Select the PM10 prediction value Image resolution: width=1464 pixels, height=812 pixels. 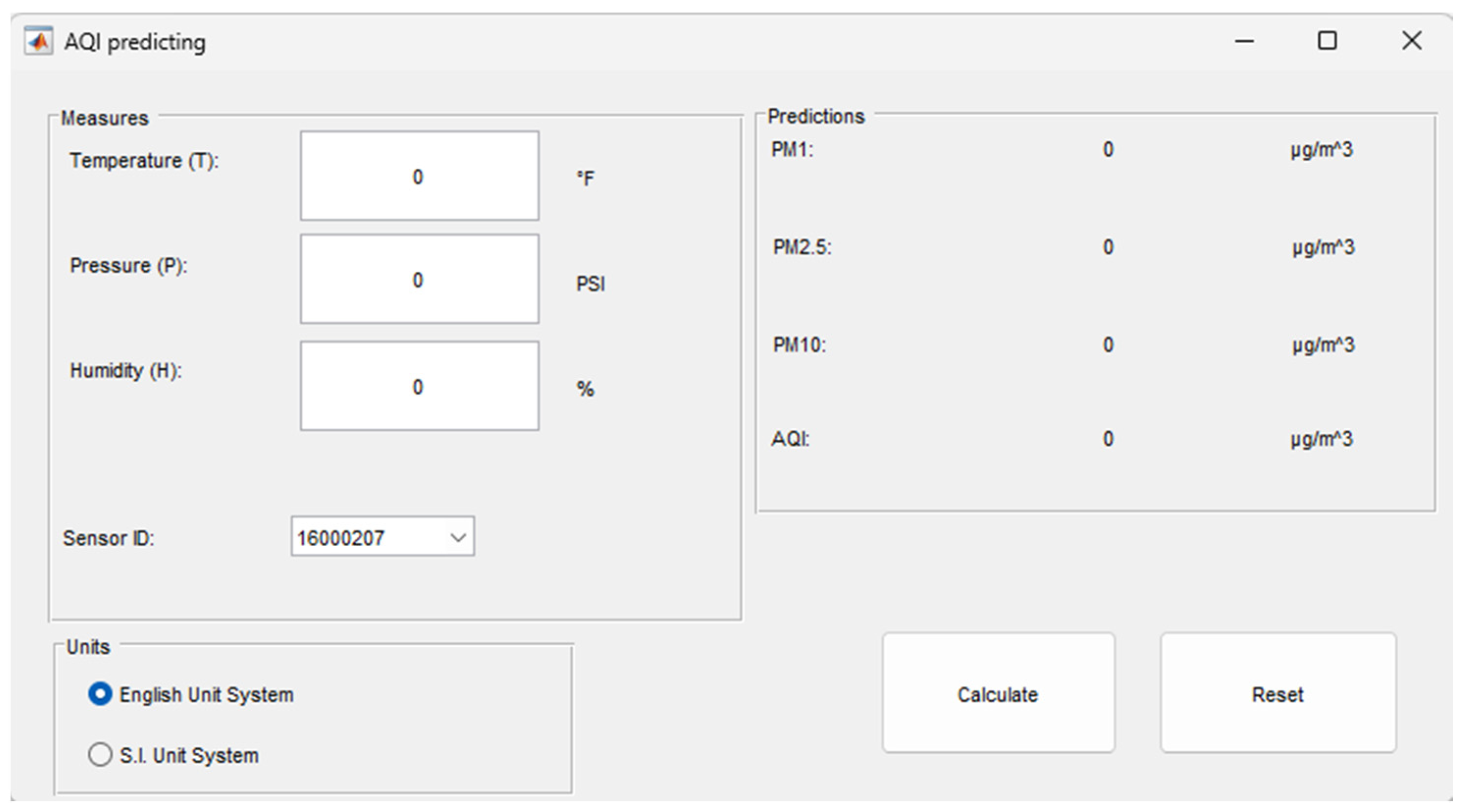(x=1108, y=345)
